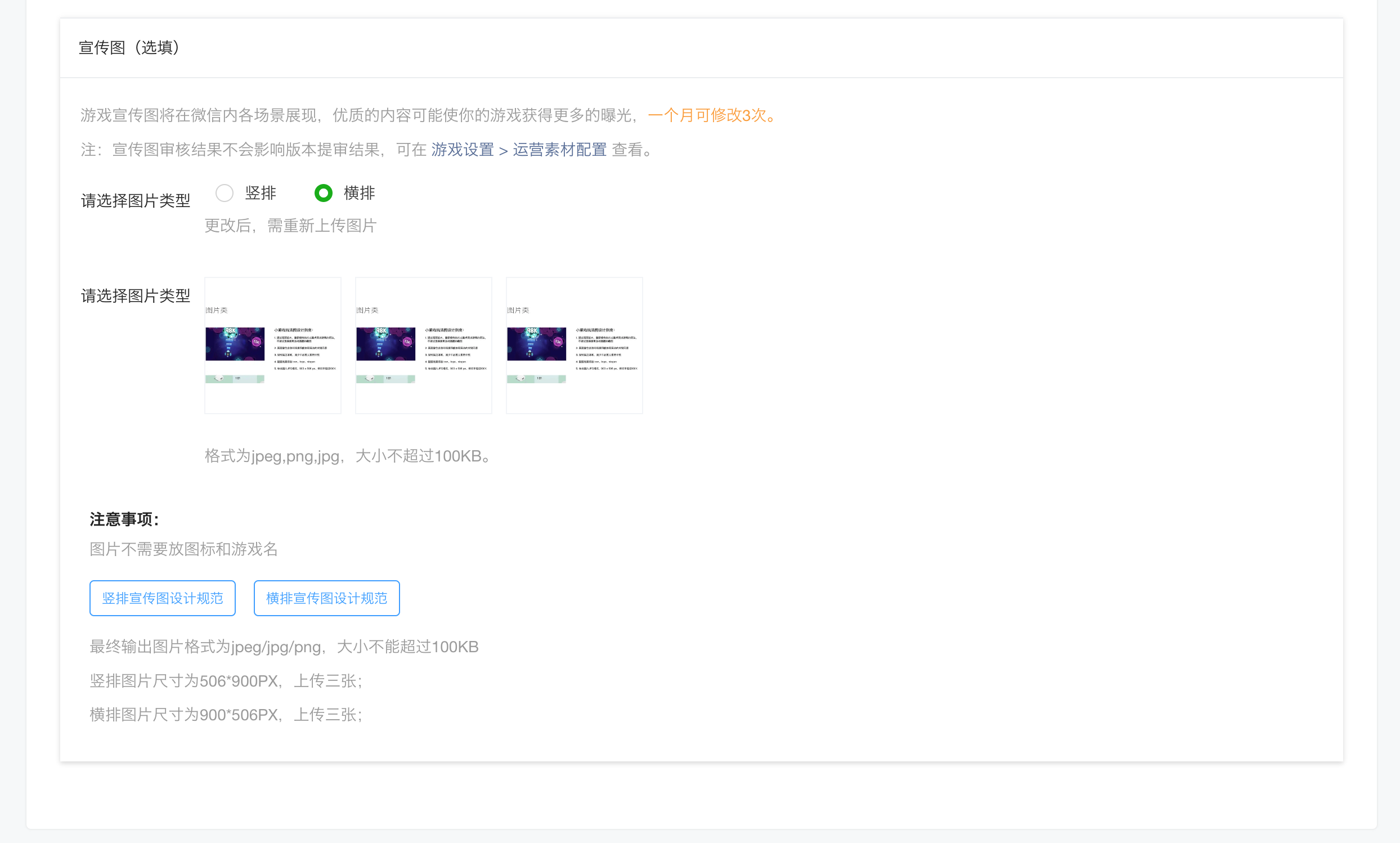1400x843 pixels.
Task: Click the game screenshot in first thumbnail
Action: (x=235, y=344)
